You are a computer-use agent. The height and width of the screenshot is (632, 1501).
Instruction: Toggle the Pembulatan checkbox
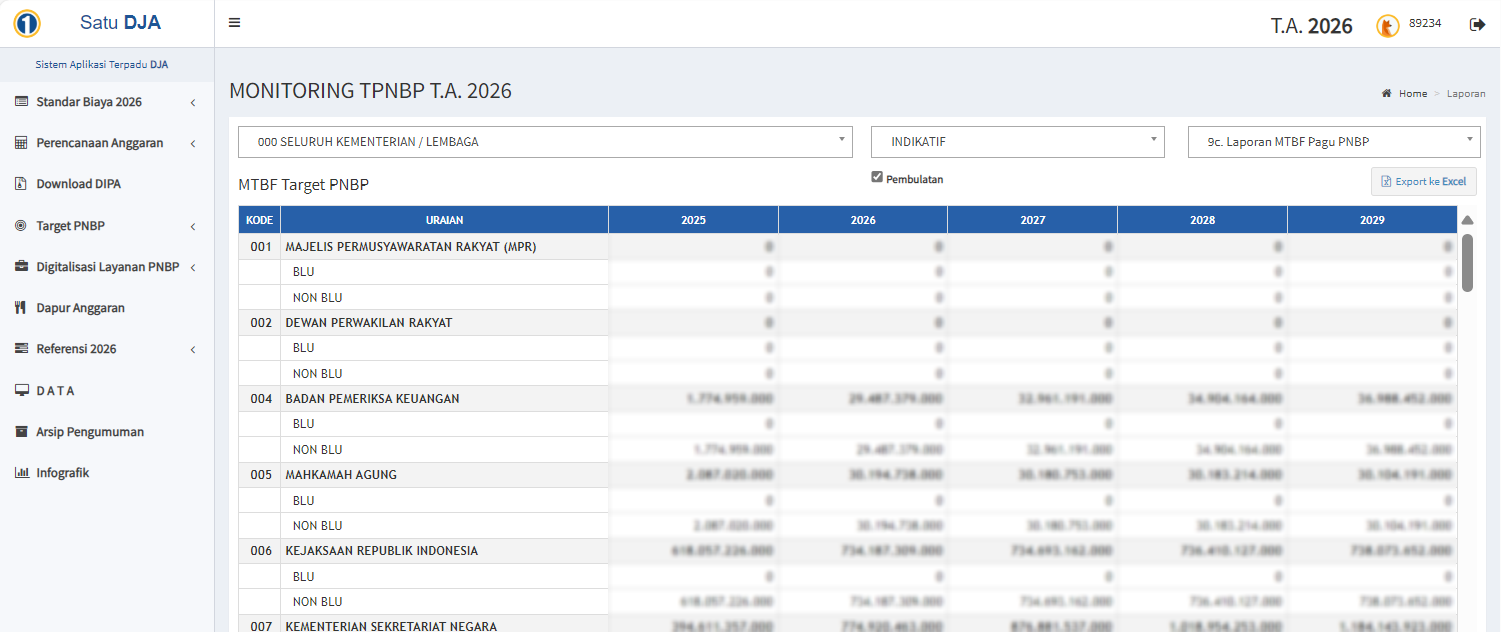click(x=877, y=178)
